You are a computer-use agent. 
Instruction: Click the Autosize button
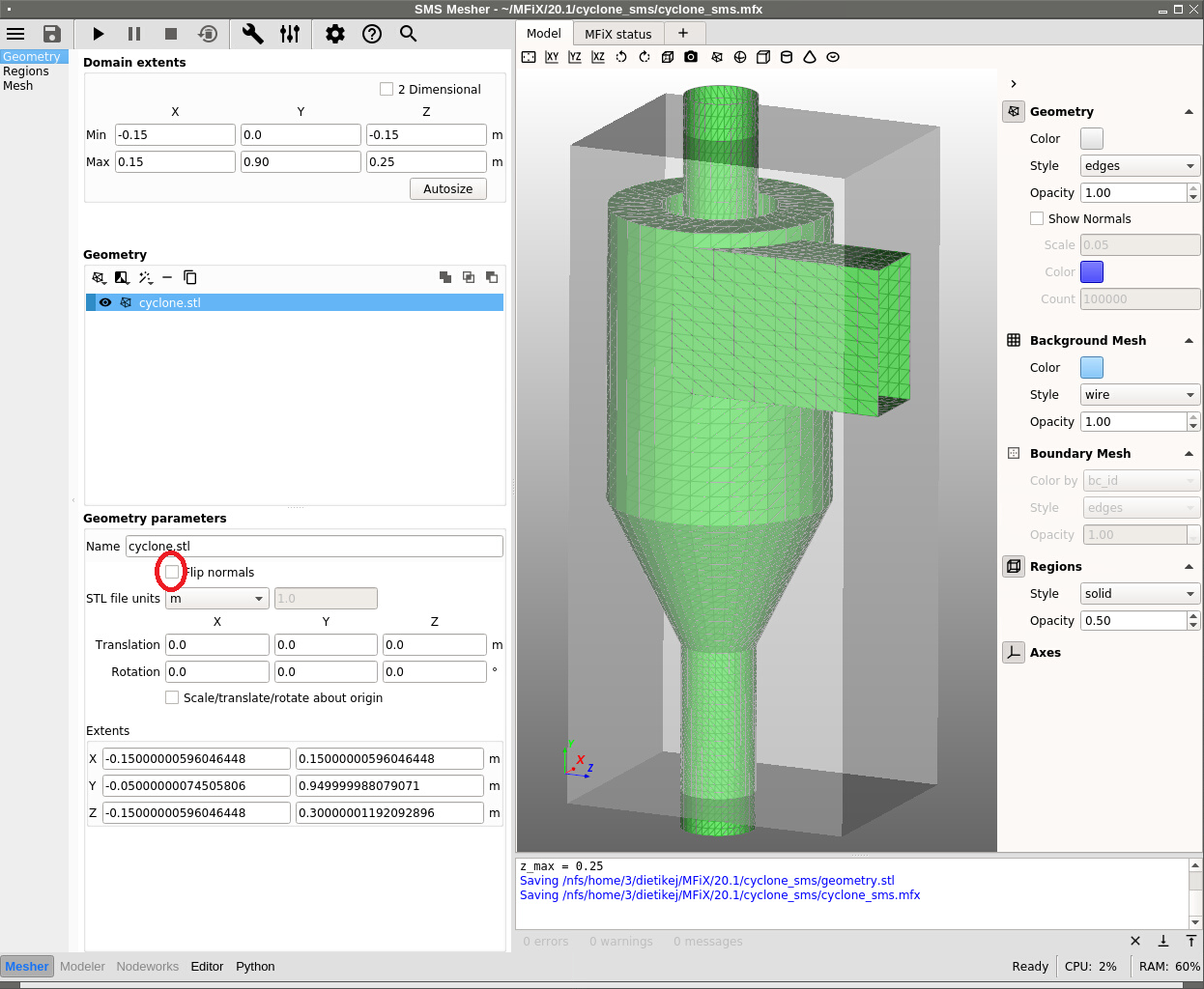[447, 189]
